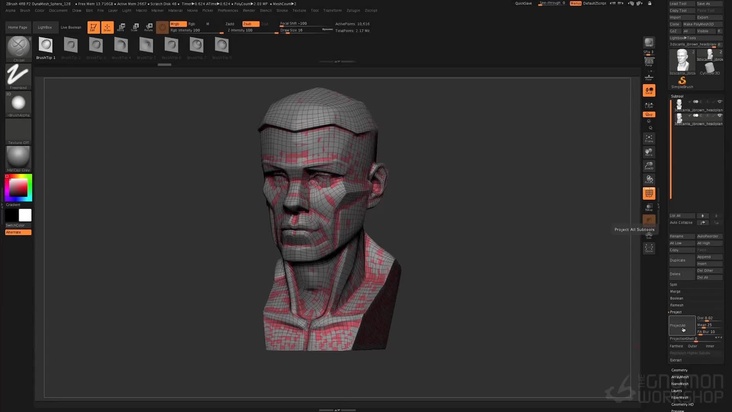Click the BPR render icon
The image size is (732, 412).
[x=649, y=43]
